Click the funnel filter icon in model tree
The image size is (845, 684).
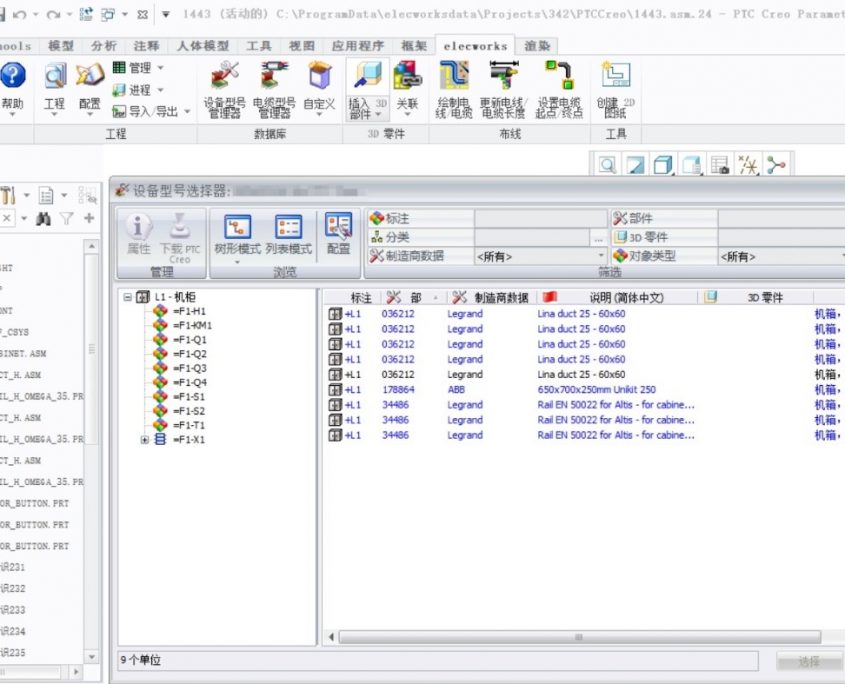click(66, 218)
